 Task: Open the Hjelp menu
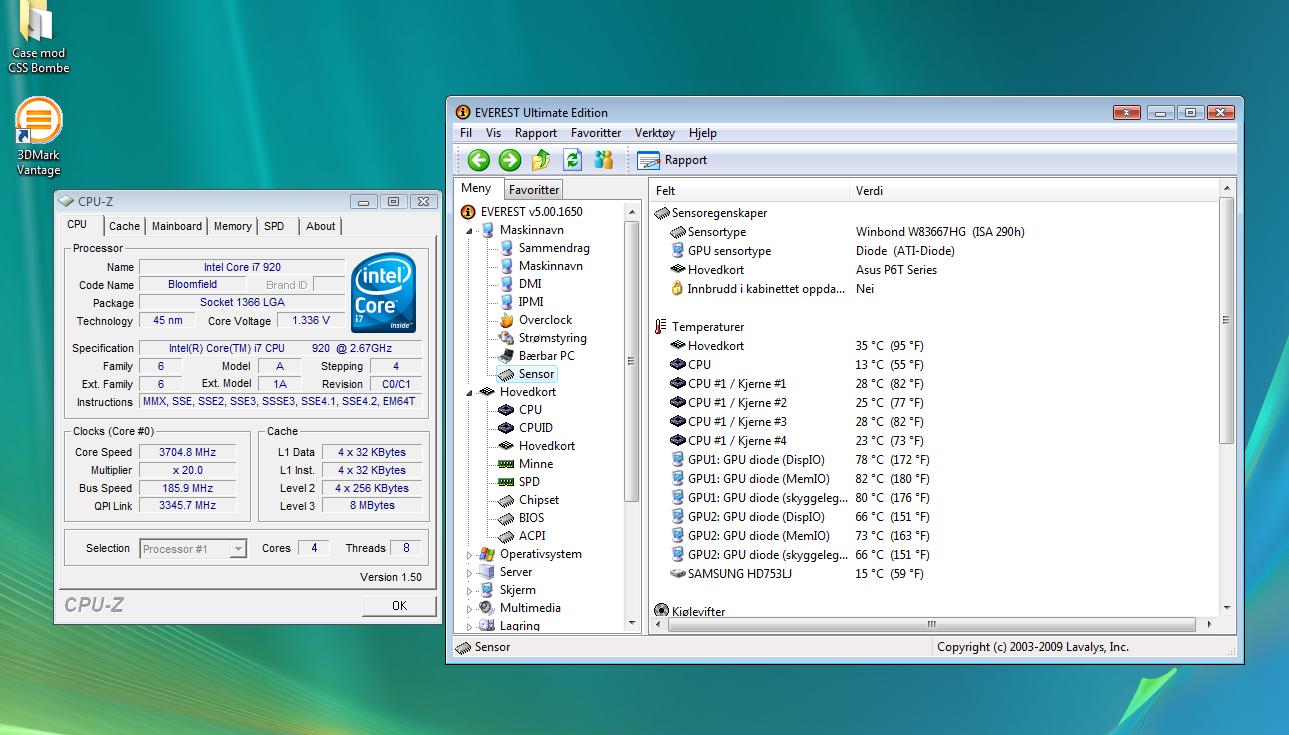pos(703,133)
